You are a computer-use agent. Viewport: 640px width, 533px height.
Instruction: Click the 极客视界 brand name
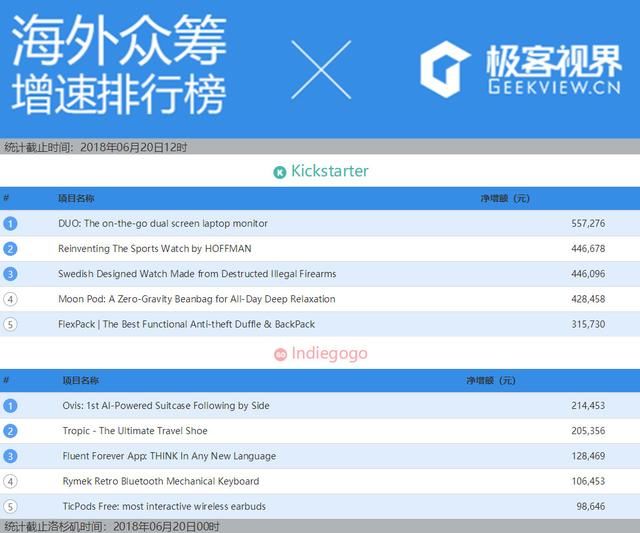point(554,60)
